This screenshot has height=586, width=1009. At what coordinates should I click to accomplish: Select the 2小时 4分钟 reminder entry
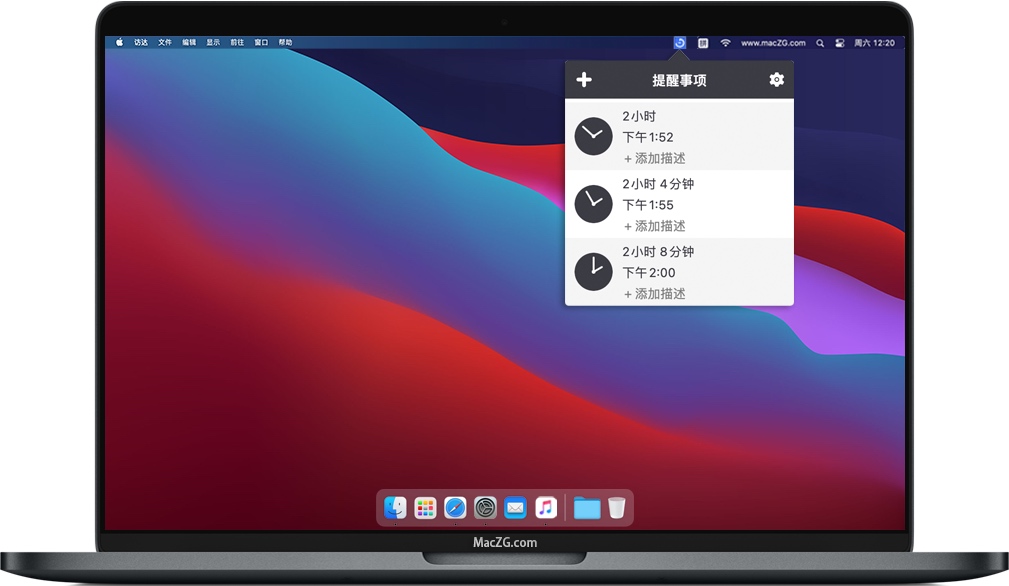pyautogui.click(x=680, y=204)
